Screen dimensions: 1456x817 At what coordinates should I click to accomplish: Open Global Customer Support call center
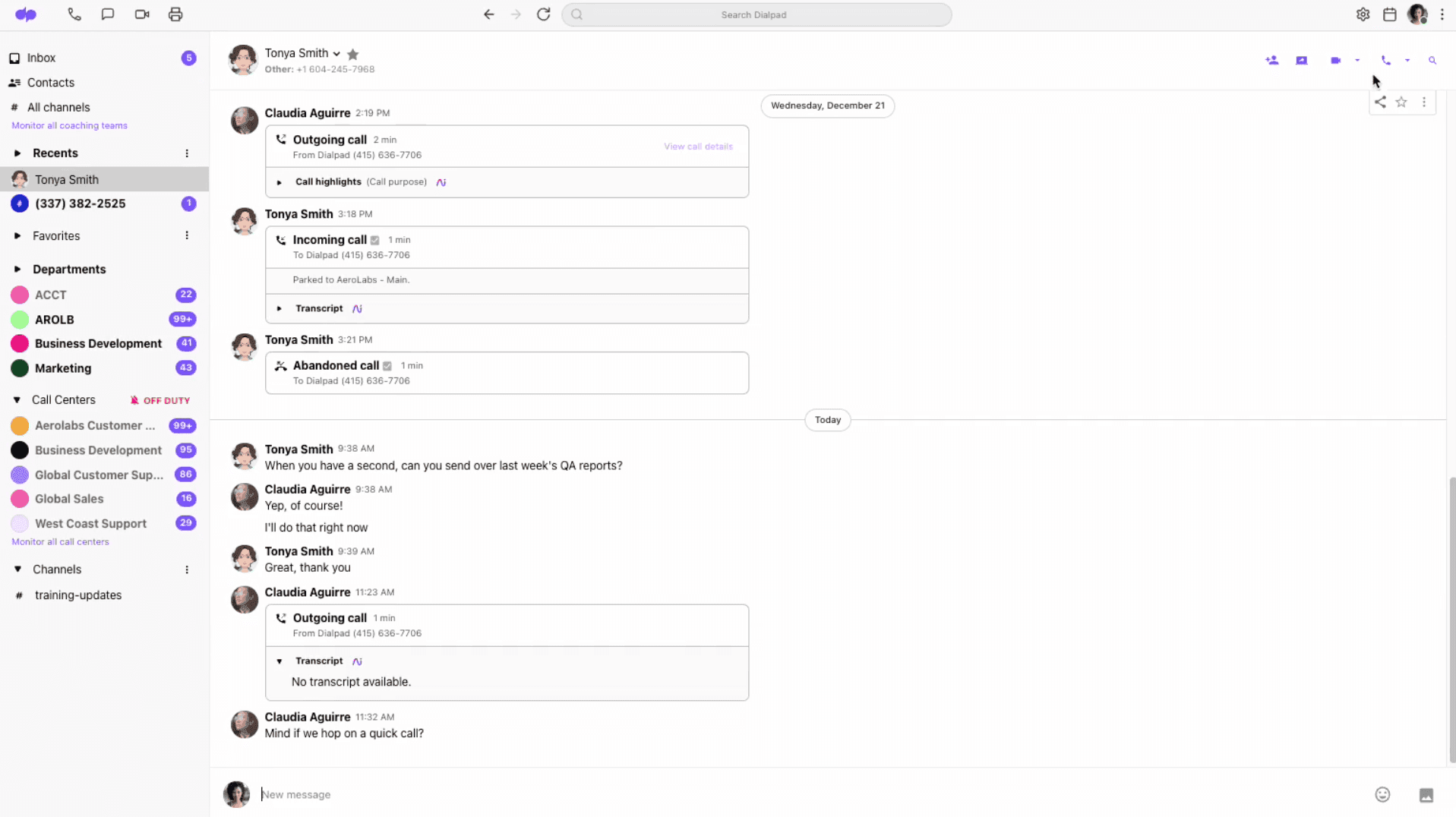tap(104, 475)
